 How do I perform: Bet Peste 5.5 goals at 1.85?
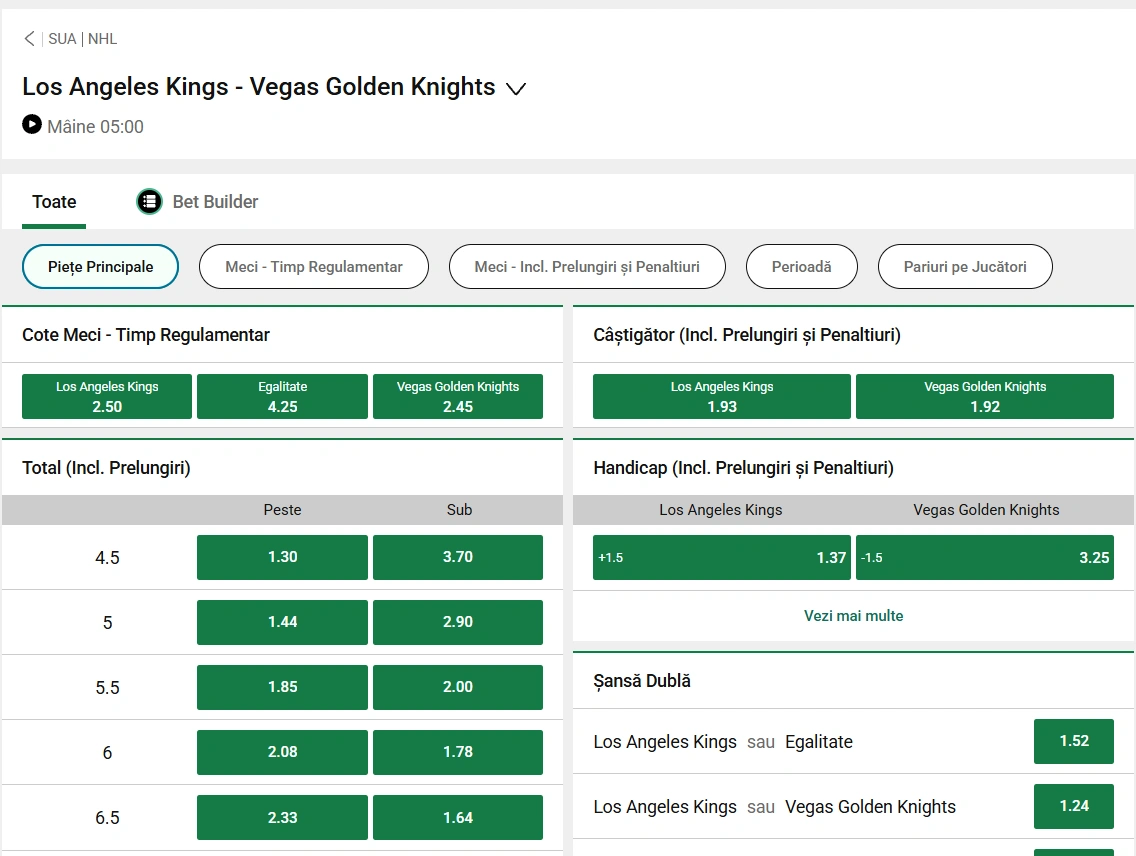[282, 687]
